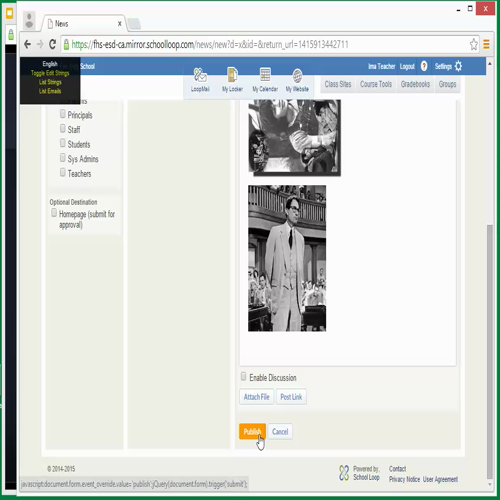Click the padlock icon in address bar
Image resolution: width=500 pixels, height=500 pixels.
click(66, 44)
